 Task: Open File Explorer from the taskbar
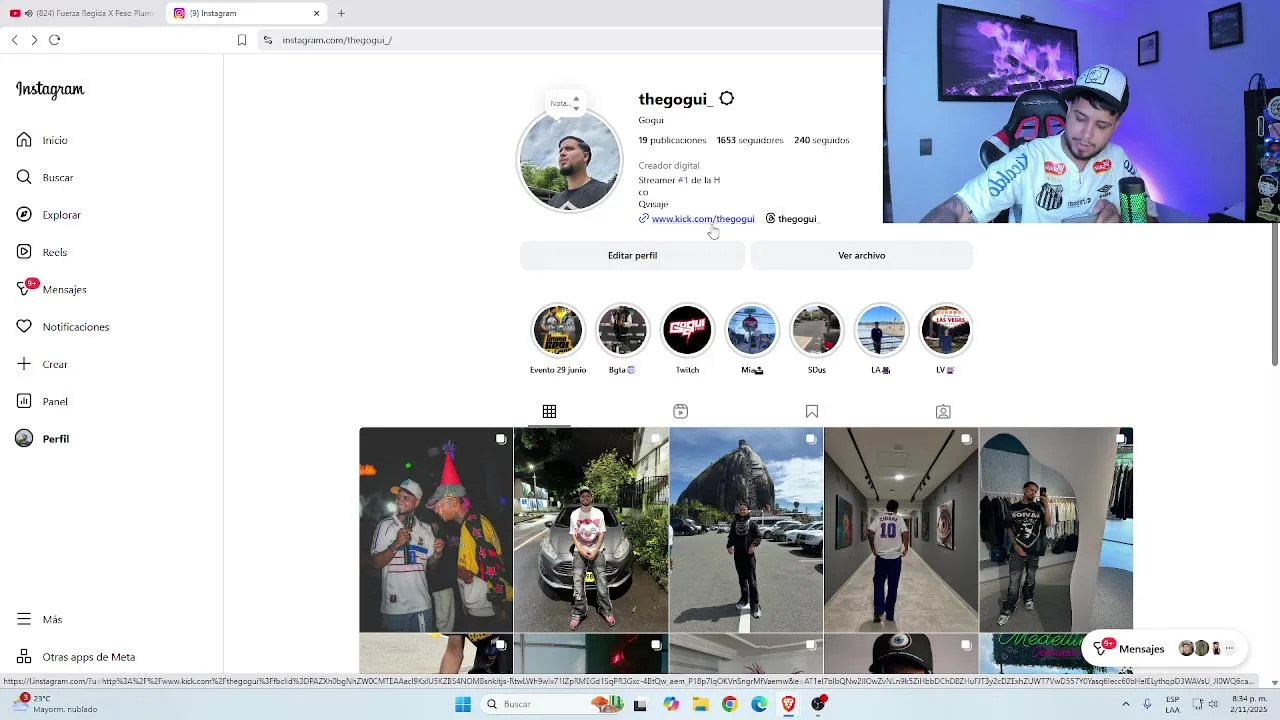coord(700,704)
